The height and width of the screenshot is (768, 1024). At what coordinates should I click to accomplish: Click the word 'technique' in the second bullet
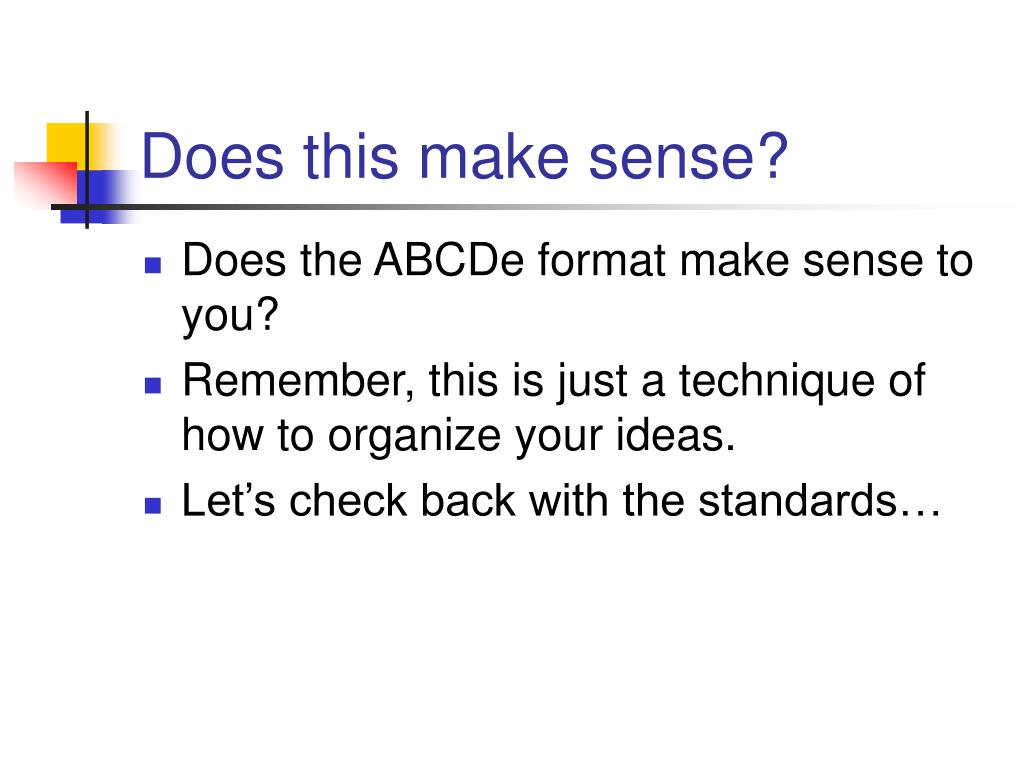(776, 381)
